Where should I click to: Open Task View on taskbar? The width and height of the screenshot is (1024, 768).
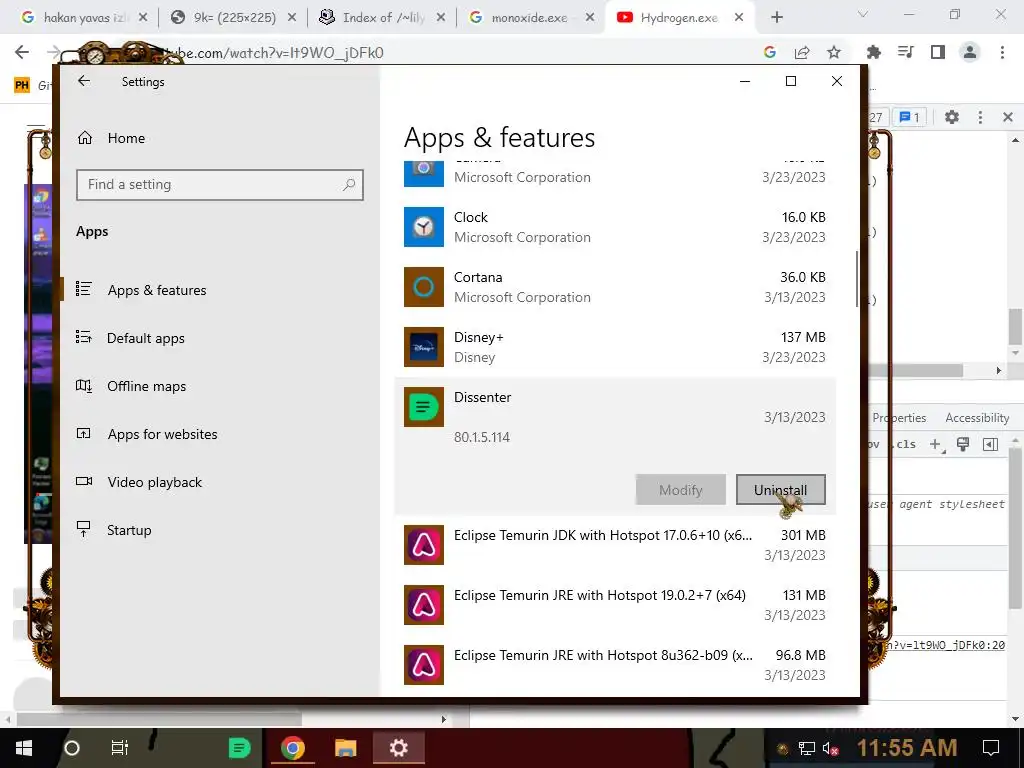(x=120, y=748)
